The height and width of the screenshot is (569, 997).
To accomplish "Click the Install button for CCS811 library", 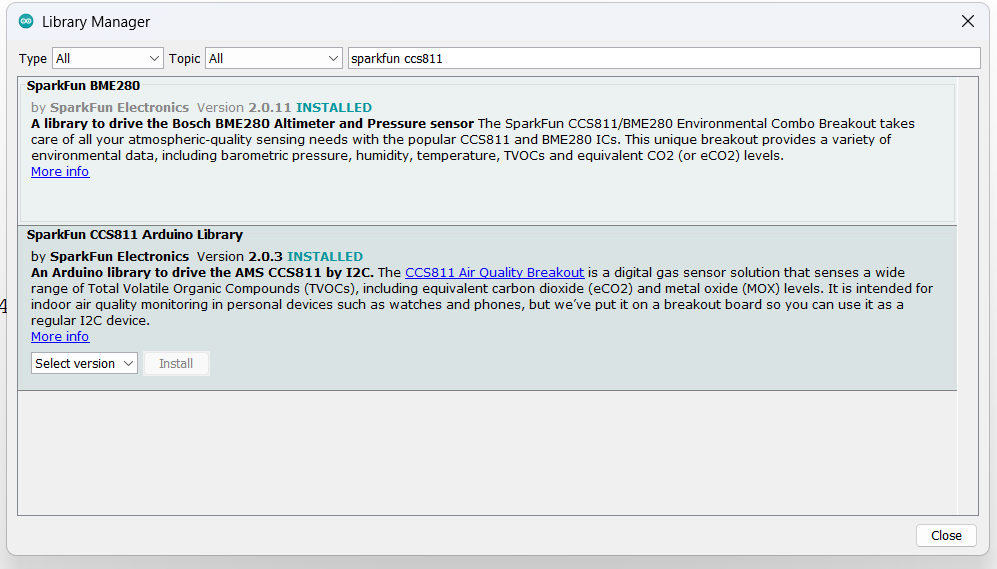I will pos(176,364).
